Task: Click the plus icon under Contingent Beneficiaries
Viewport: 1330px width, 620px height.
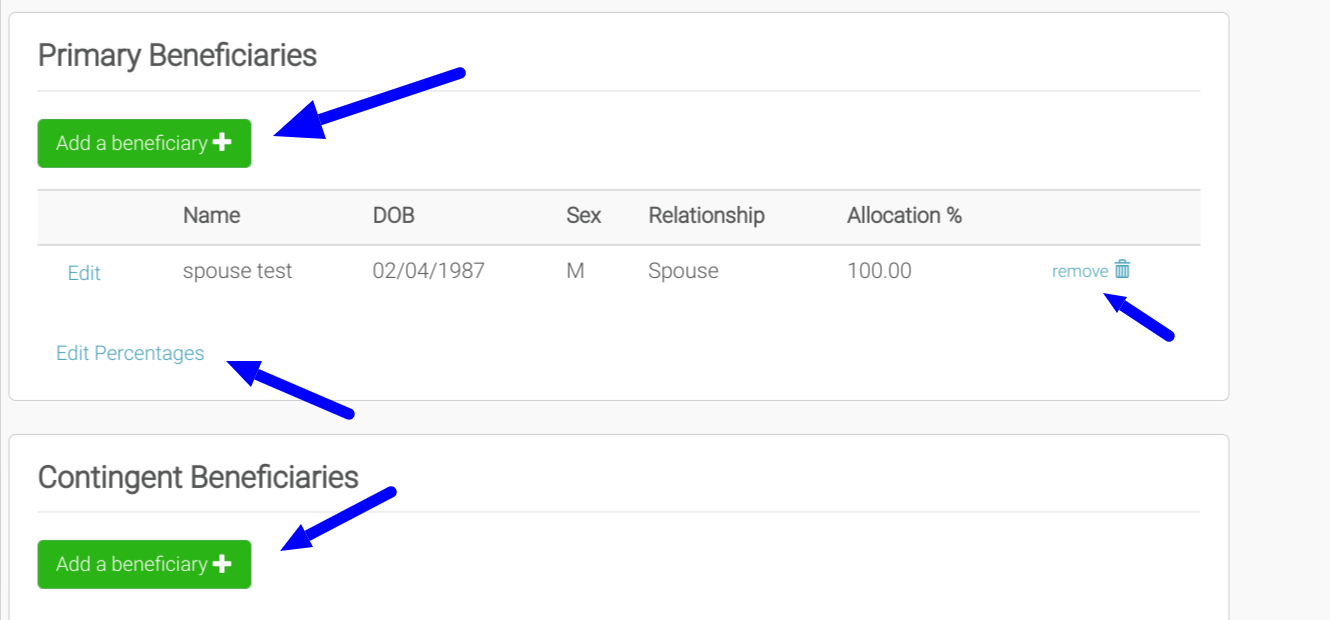Action: coord(222,564)
